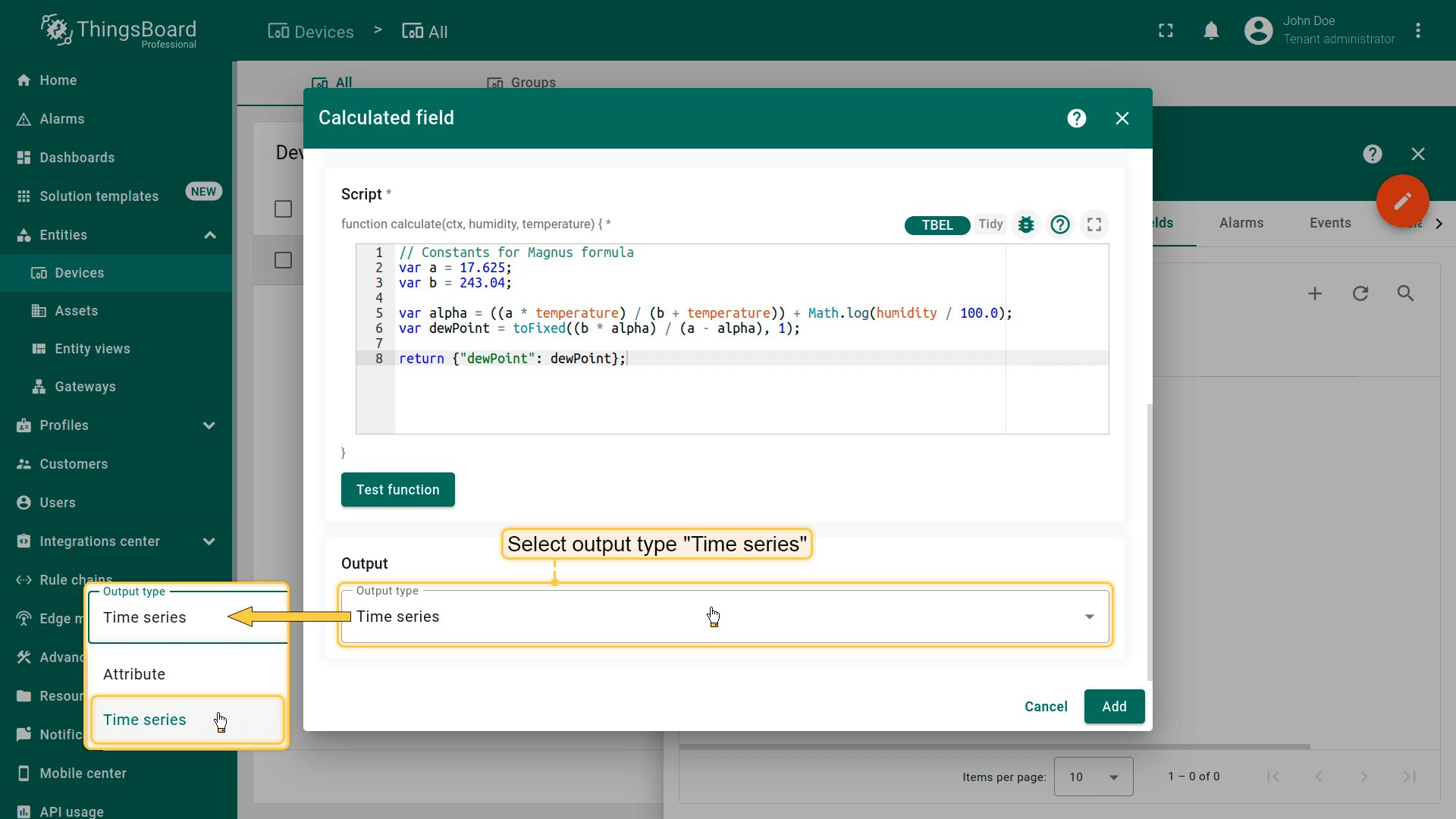This screenshot has width=1456, height=819.
Task: Expand script editor to fullscreen
Action: [1094, 224]
